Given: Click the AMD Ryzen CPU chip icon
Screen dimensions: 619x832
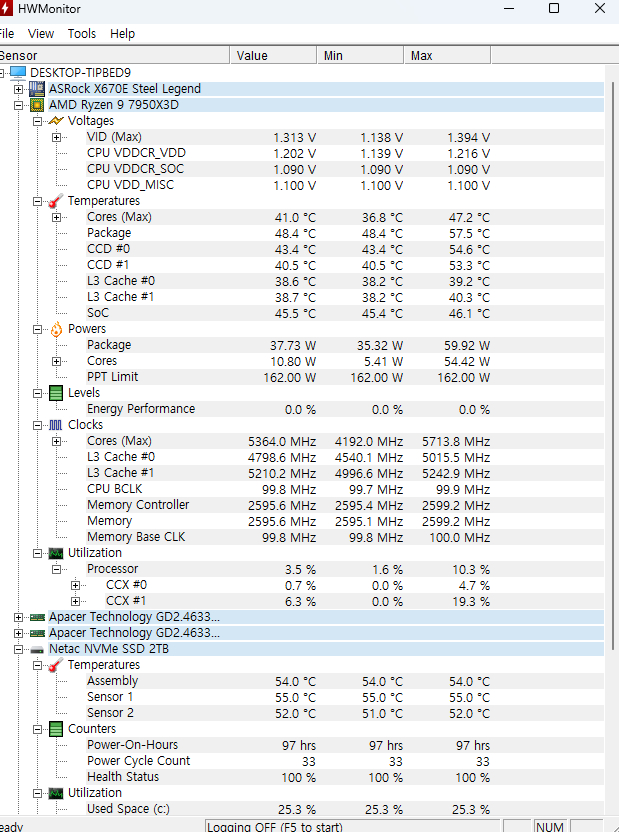Looking at the screenshot, I should [x=37, y=105].
